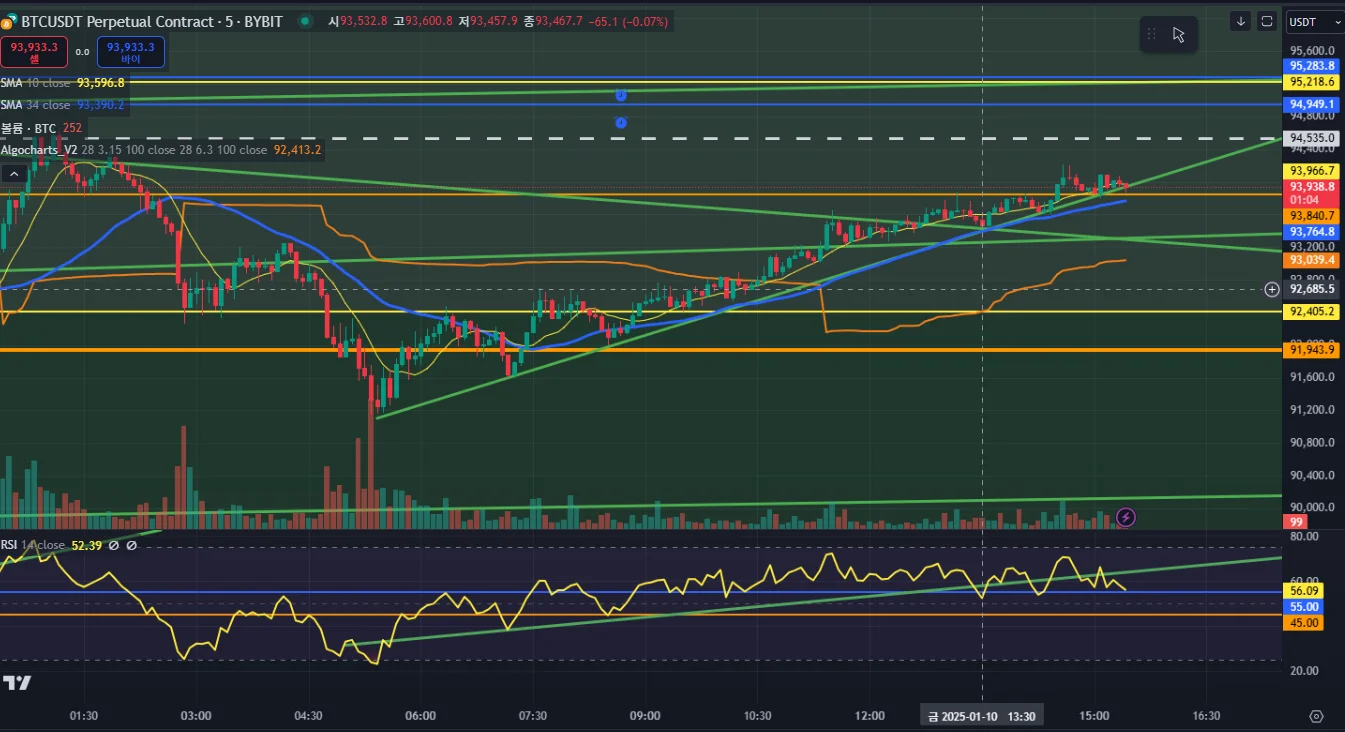
Task: Open fullscreen chart view icon
Action: click(x=1267, y=21)
